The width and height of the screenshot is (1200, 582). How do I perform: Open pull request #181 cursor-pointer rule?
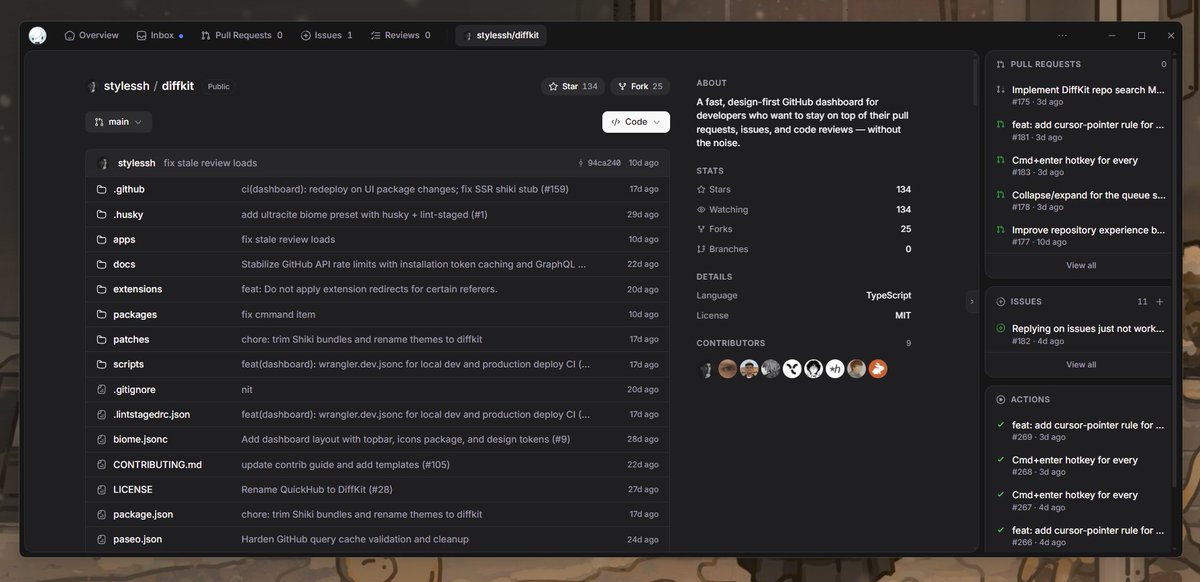point(1080,130)
